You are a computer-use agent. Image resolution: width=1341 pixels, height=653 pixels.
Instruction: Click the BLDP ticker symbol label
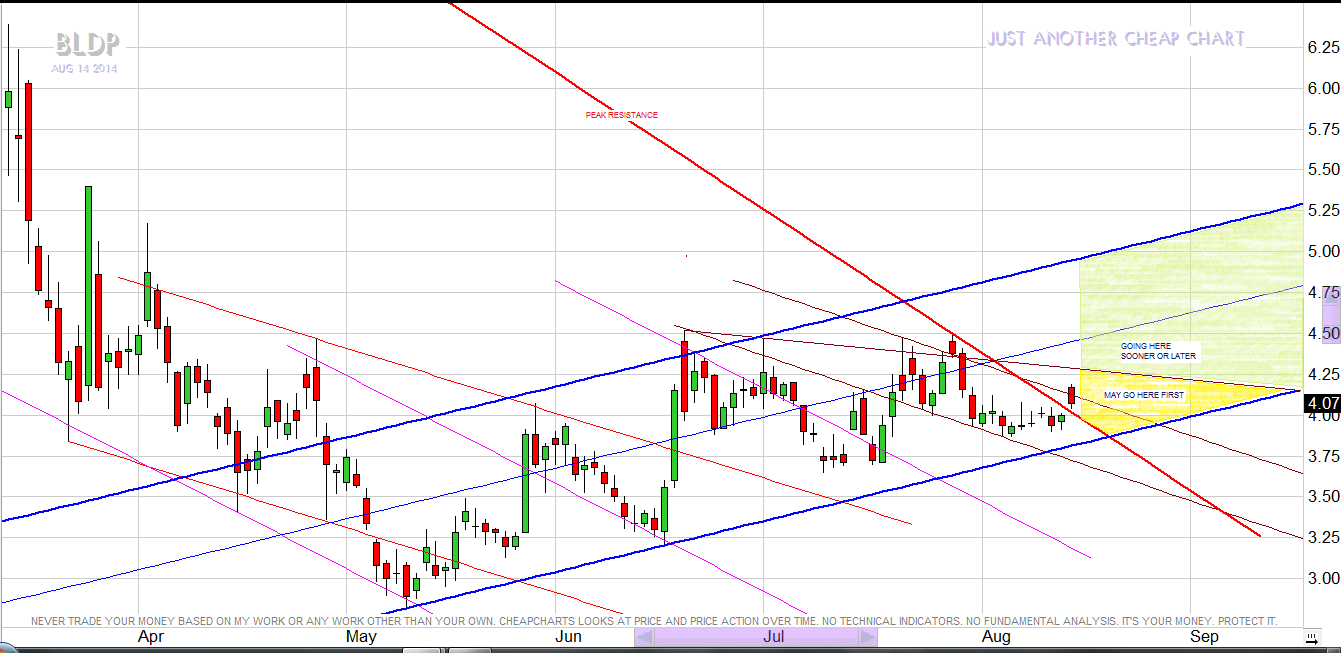click(x=88, y=44)
